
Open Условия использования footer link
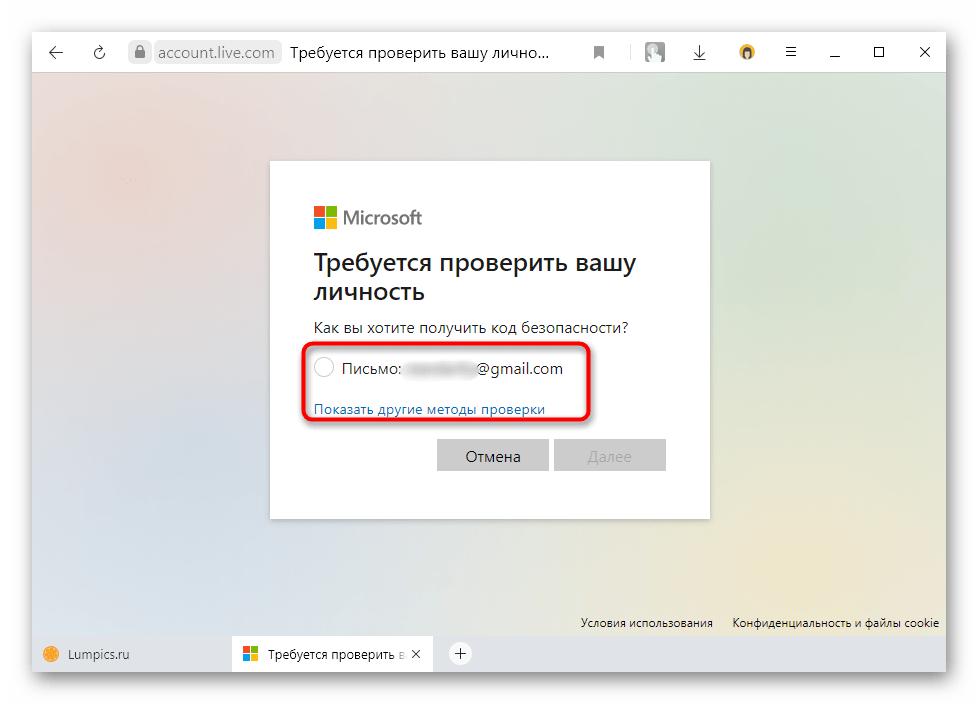point(646,623)
